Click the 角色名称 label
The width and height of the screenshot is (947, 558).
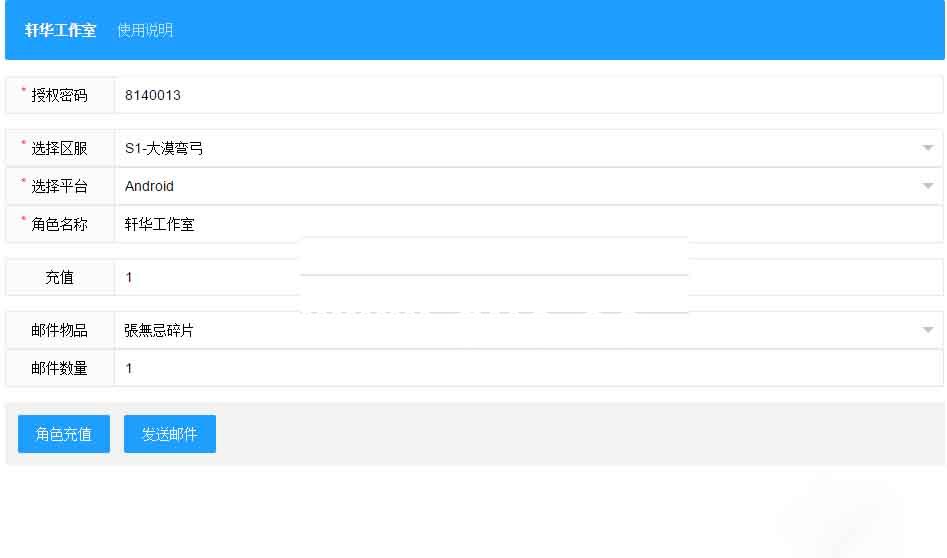tap(59, 225)
